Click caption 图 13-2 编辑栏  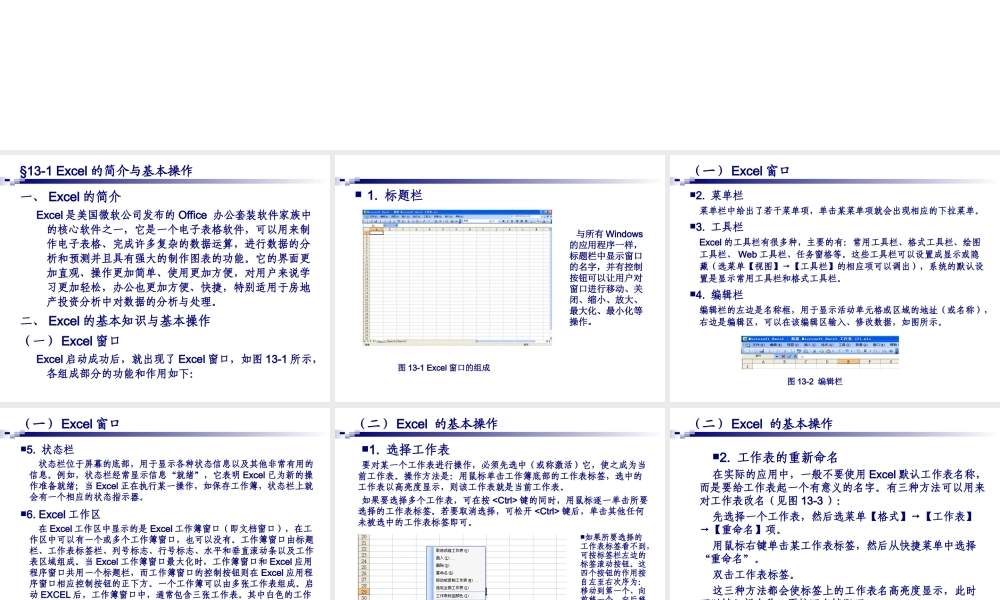[x=814, y=381]
